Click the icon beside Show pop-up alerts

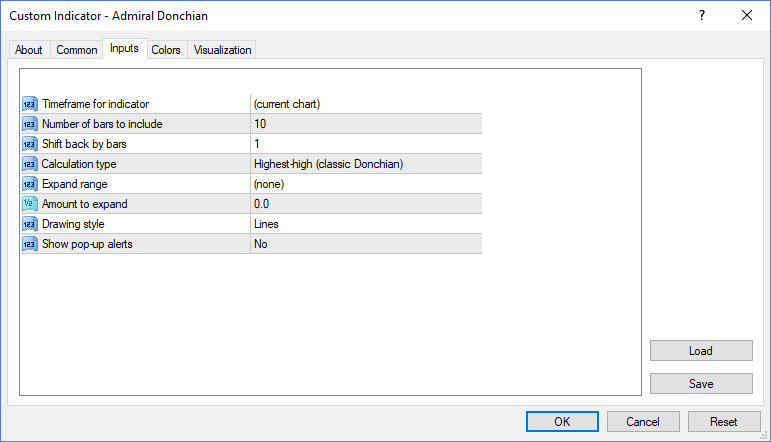(30, 244)
